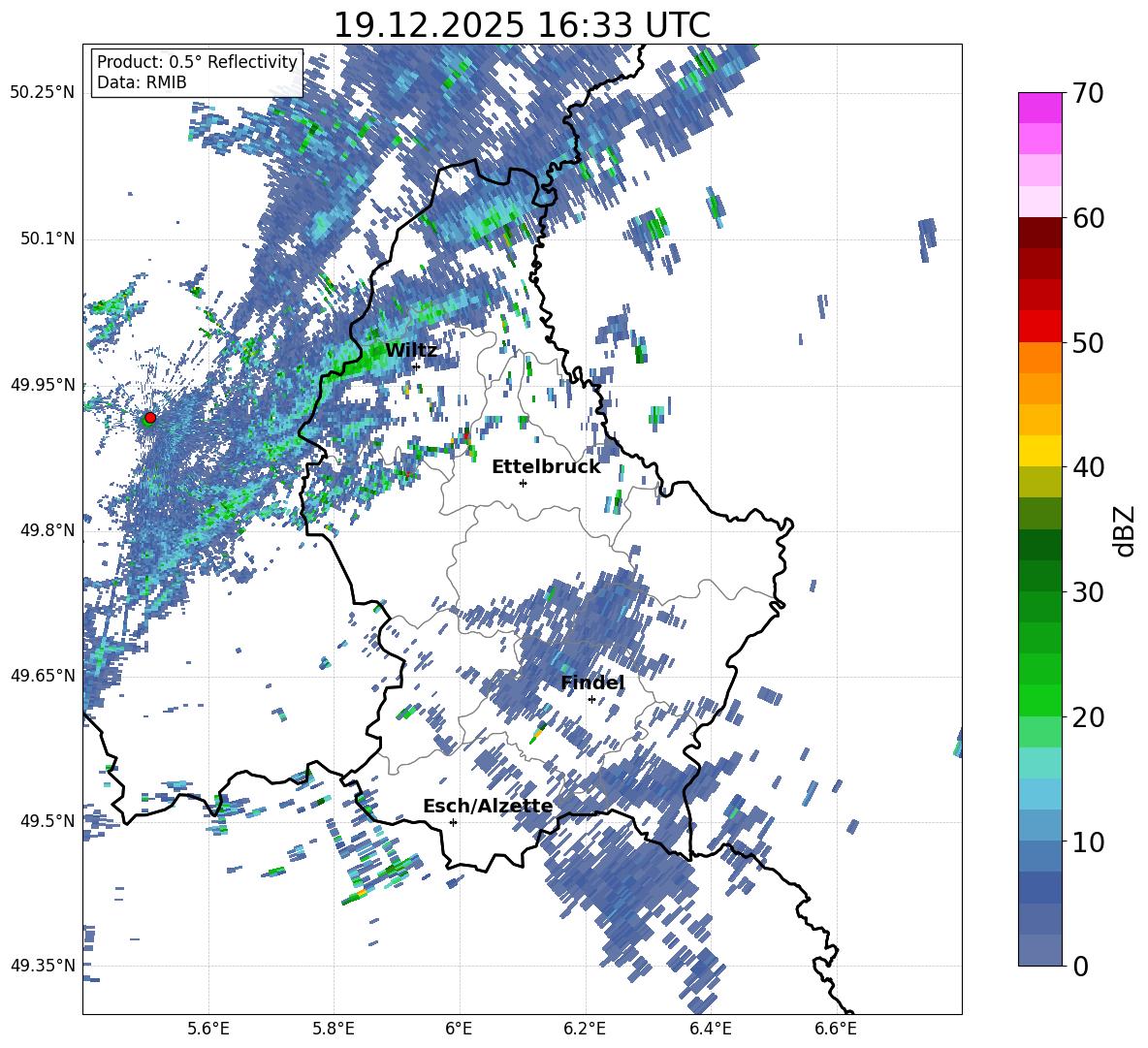Image resolution: width=1148 pixels, height=1048 pixels.
Task: Click the red radar site marker dot
Action: coord(149,418)
